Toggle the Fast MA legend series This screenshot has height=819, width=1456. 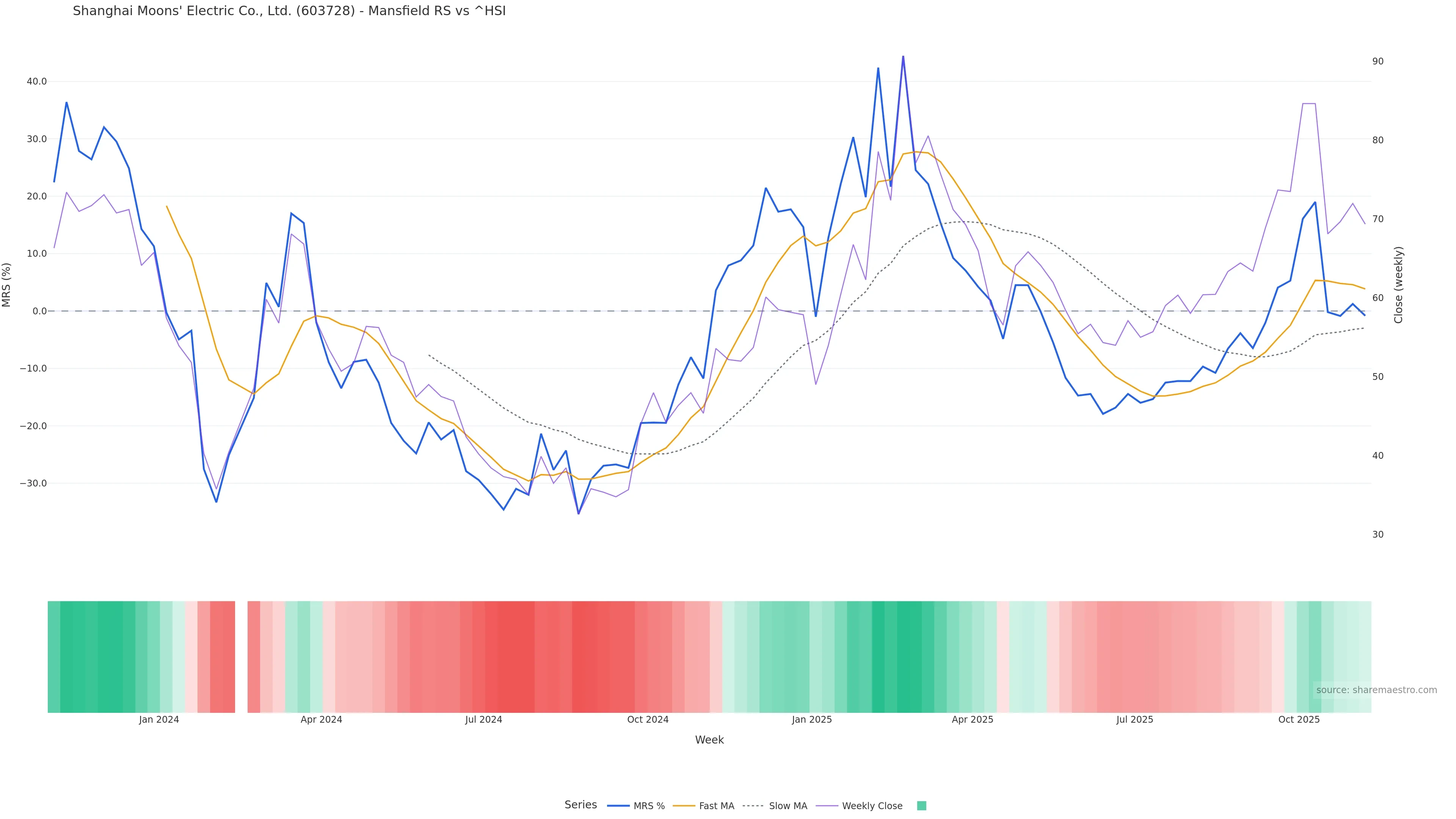(716, 806)
